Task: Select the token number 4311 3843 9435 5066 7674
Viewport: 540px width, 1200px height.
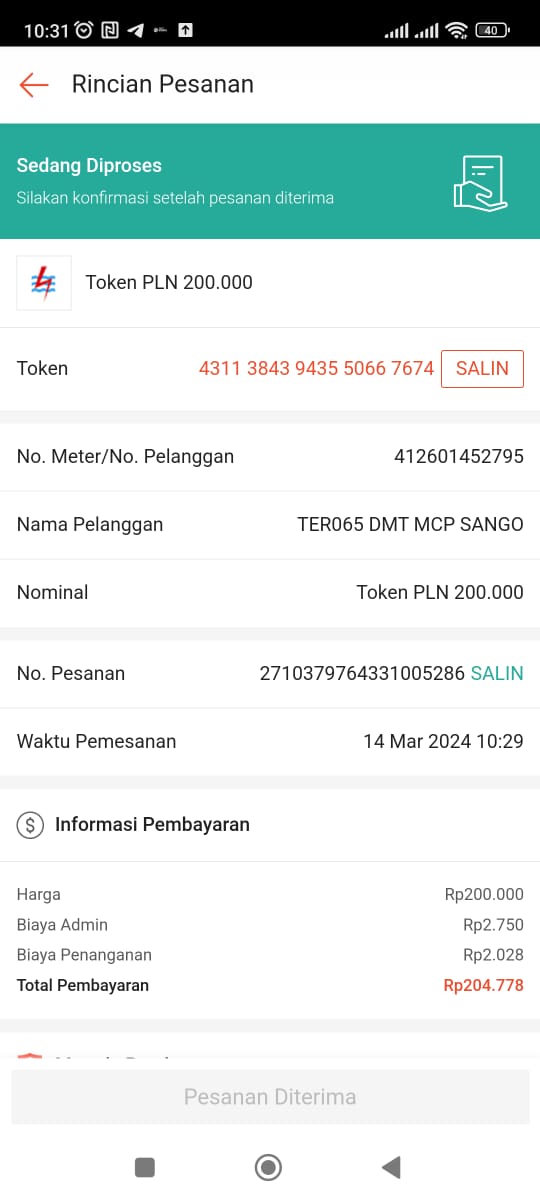Action: [x=316, y=368]
